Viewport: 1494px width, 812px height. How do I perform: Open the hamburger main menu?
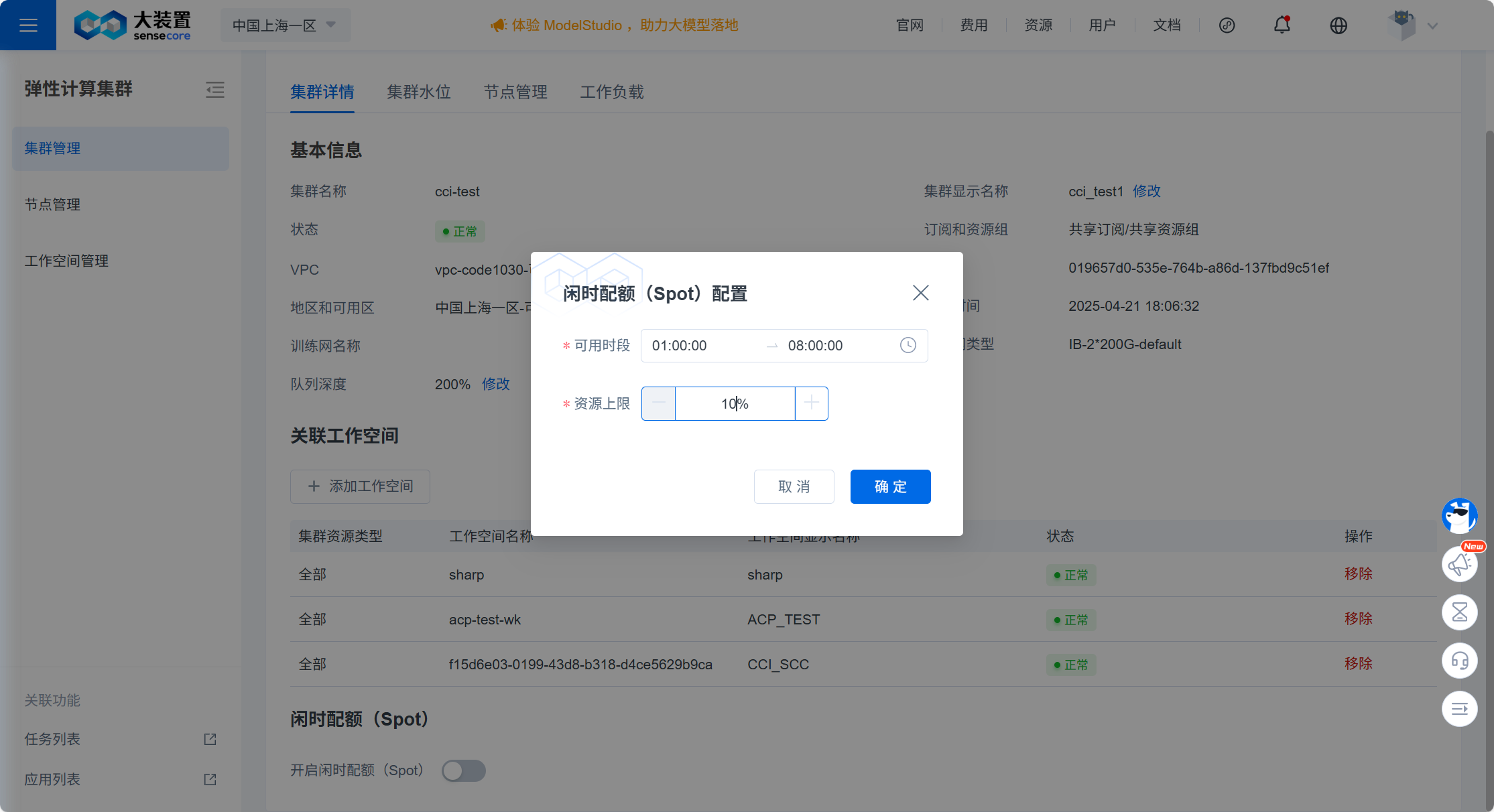[28, 25]
